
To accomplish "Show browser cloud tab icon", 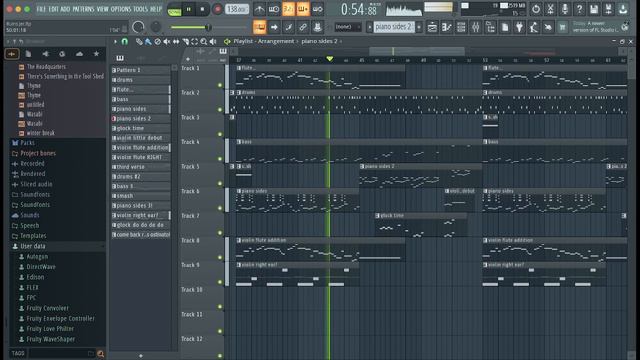I will click(x=79, y=54).
